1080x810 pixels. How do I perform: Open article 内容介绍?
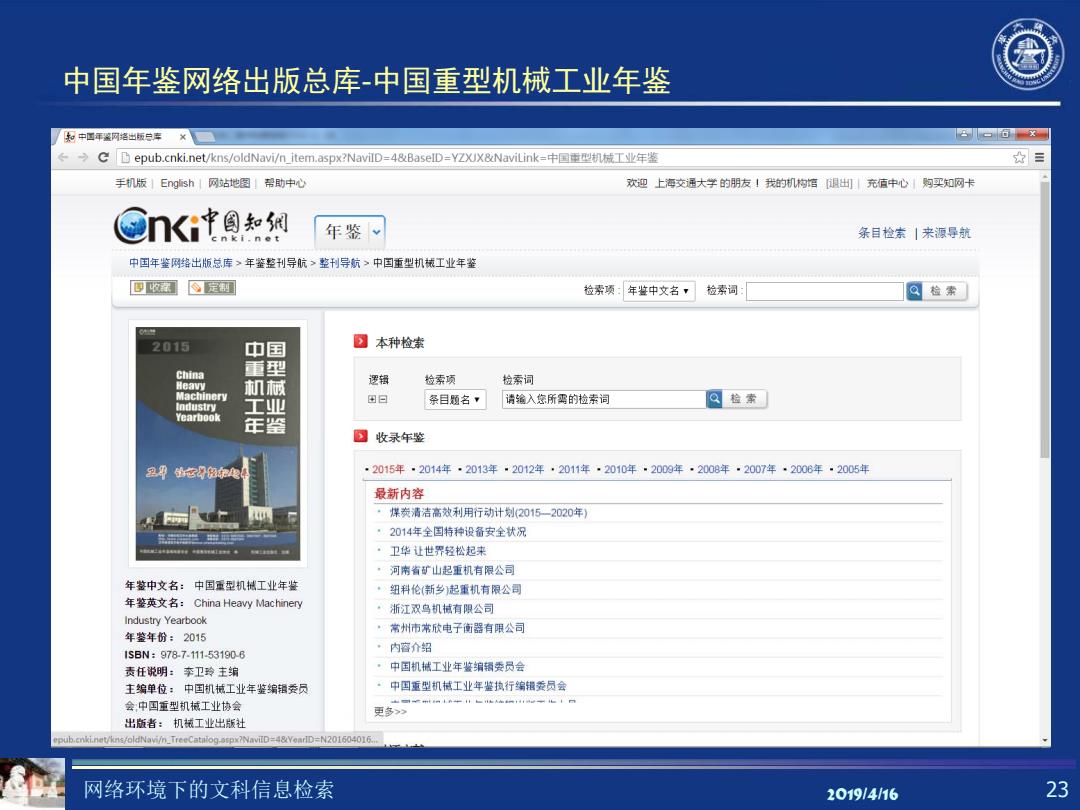click(x=411, y=647)
